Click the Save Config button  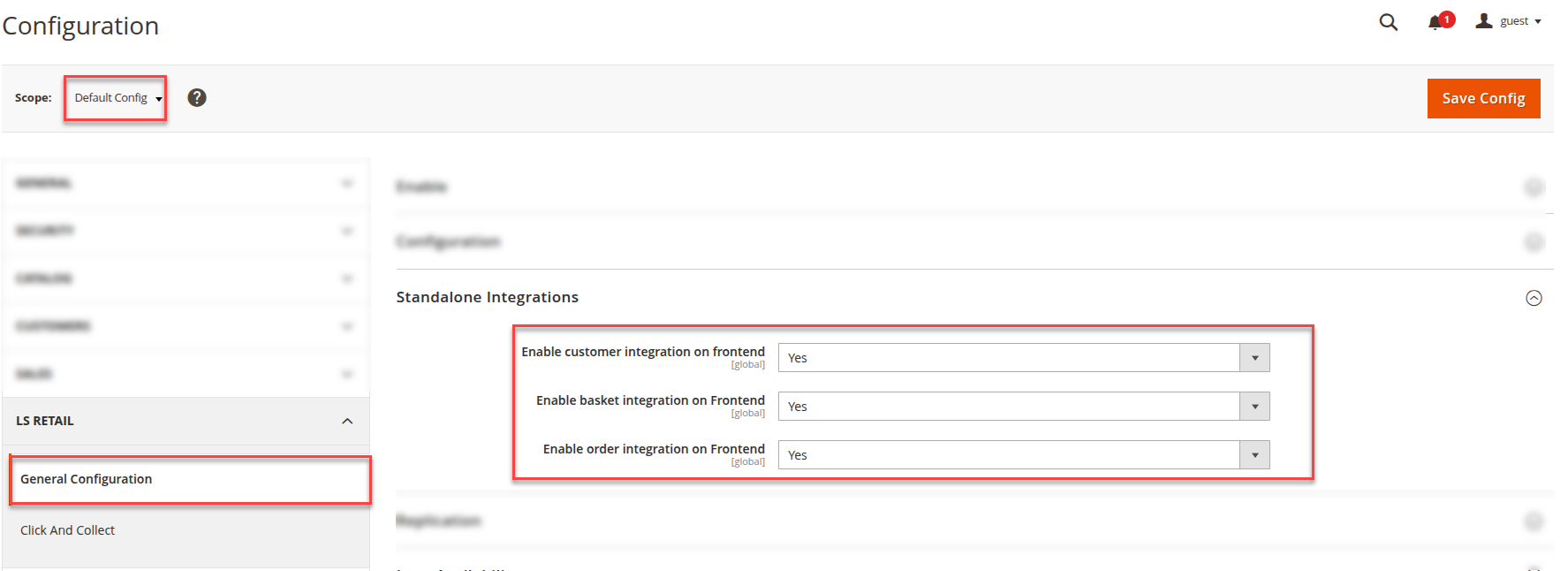[x=1483, y=98]
